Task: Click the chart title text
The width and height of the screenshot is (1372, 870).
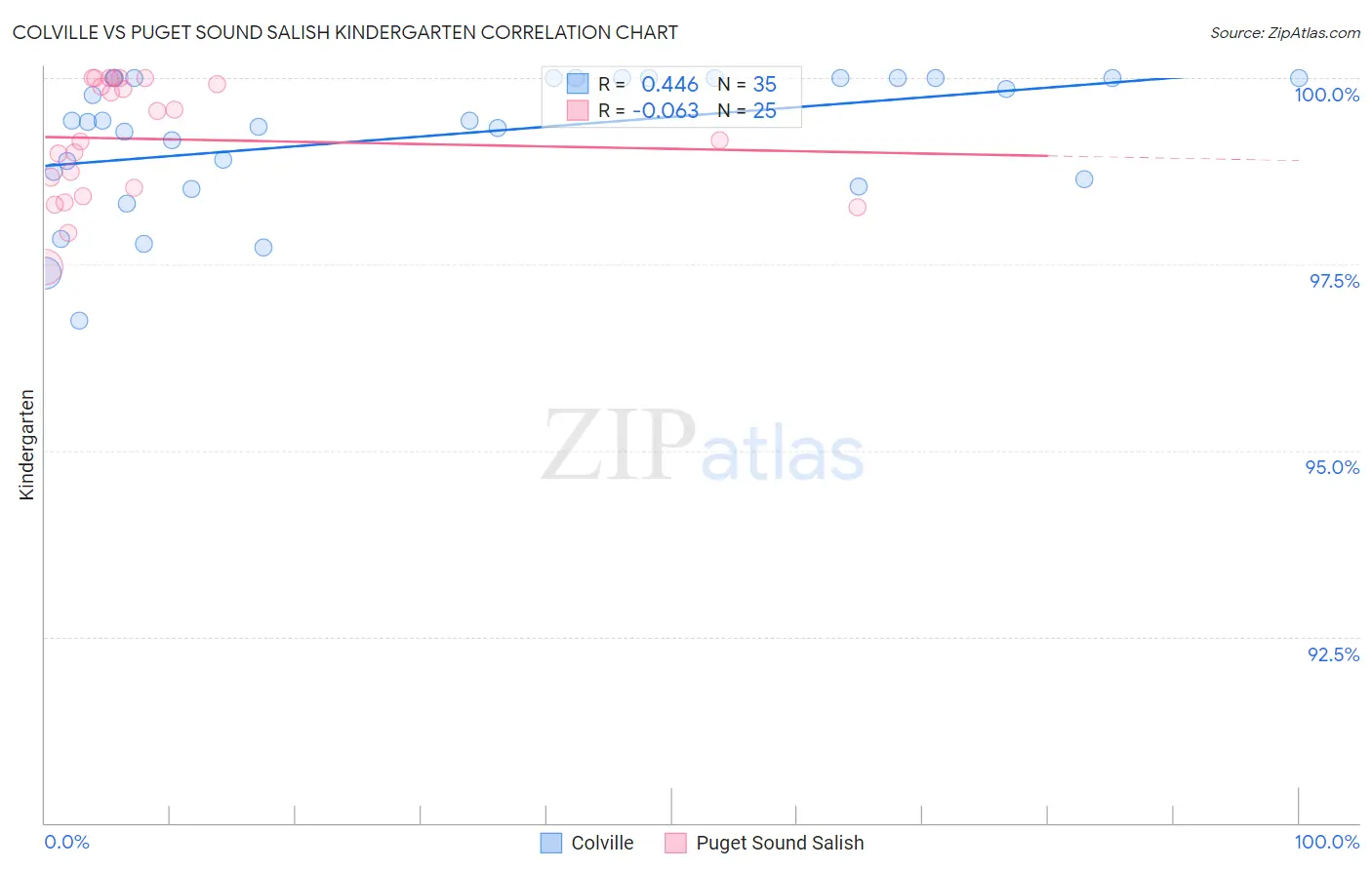Action: coord(344,32)
